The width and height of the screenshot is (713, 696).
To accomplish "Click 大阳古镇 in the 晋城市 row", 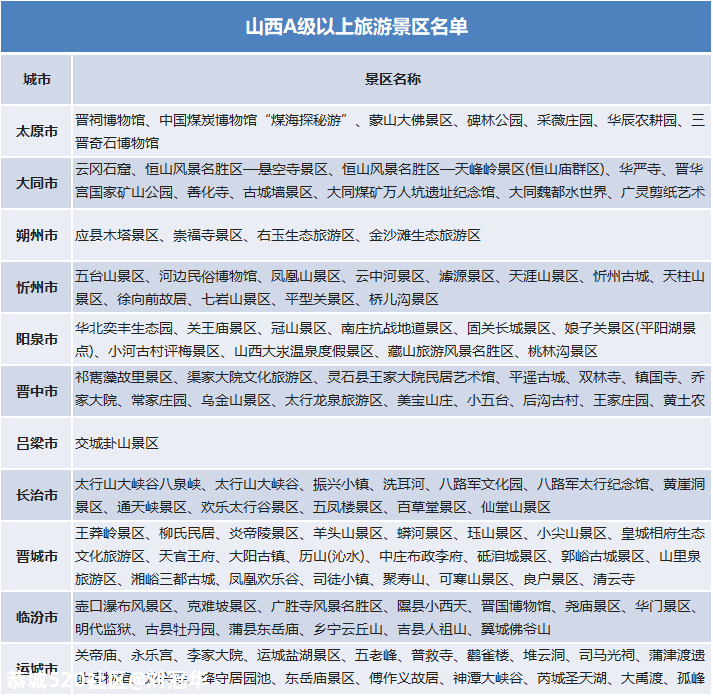I will coord(256,556).
